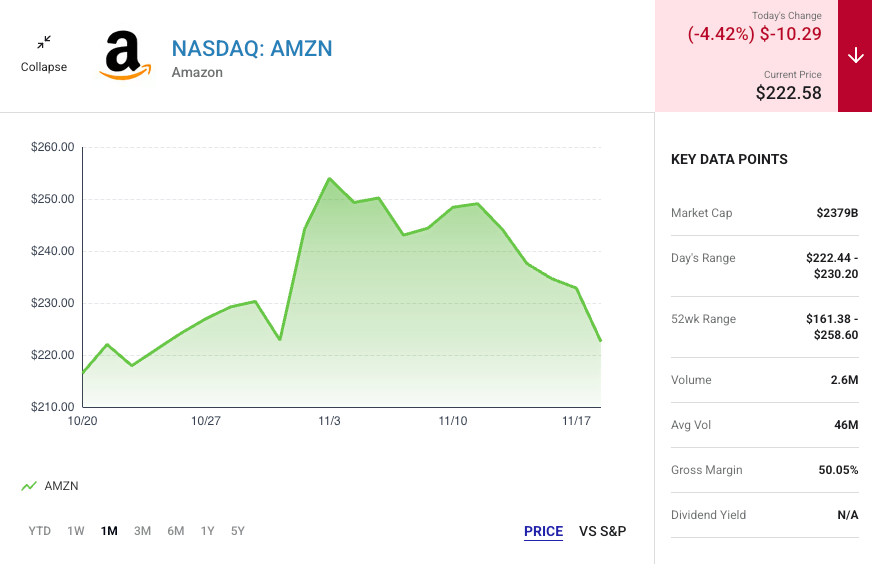Click the Amazon logo icon
Image resolution: width=872 pixels, height=564 pixels.
click(x=125, y=56)
